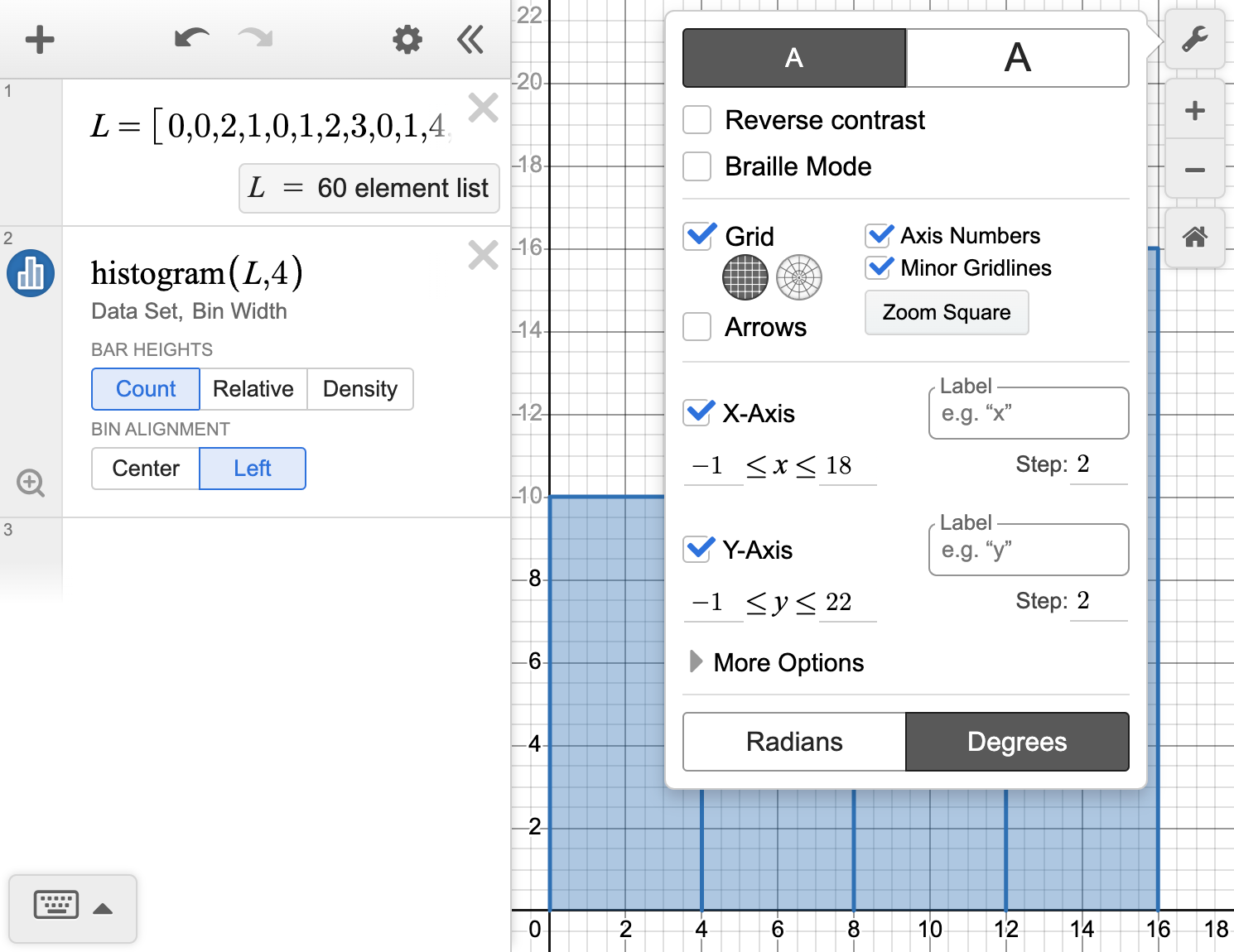Collapse the on-screen keyboard with its arrow
Image resolution: width=1234 pixels, height=952 pixels.
(x=103, y=908)
